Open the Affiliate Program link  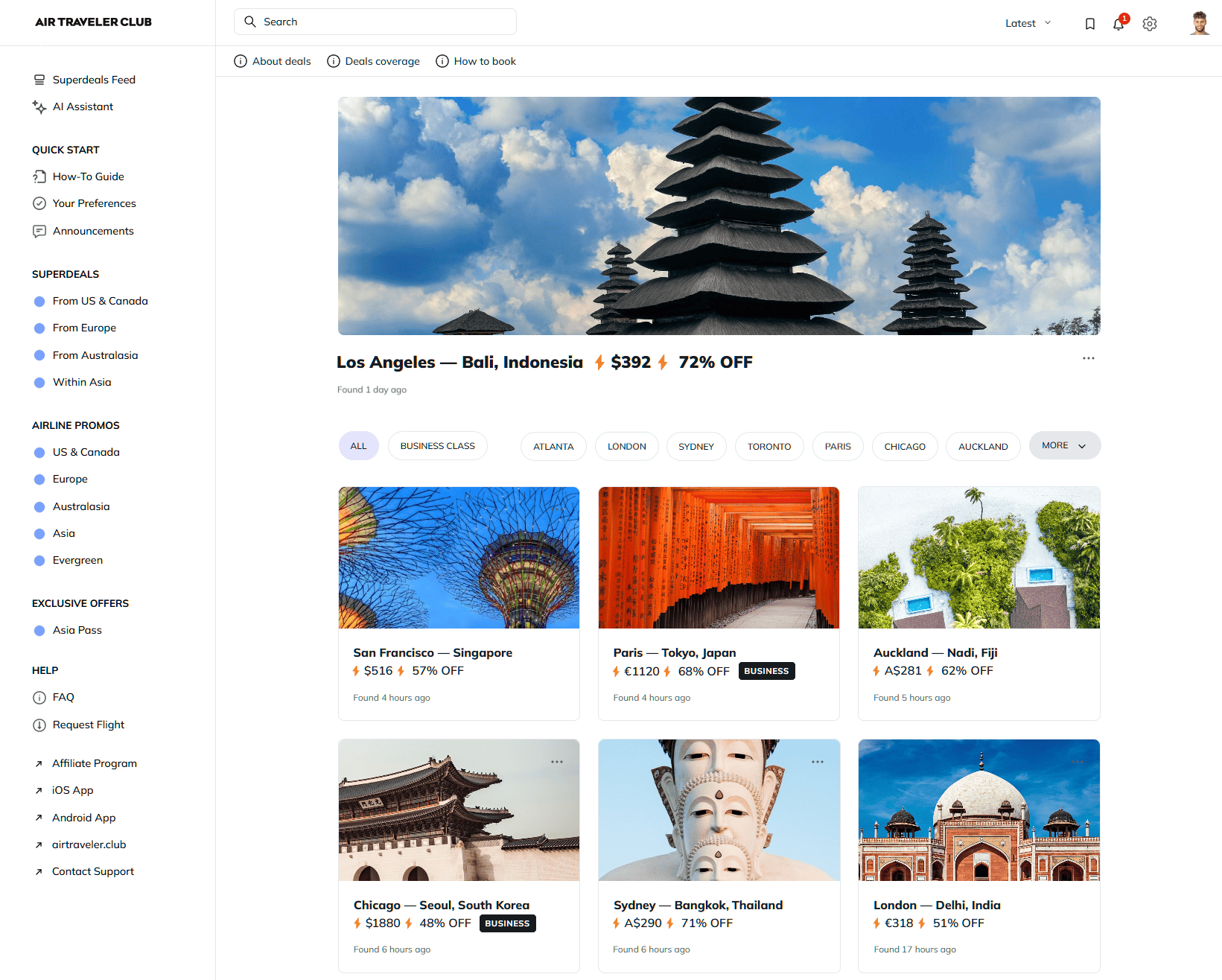pyautogui.click(x=94, y=763)
